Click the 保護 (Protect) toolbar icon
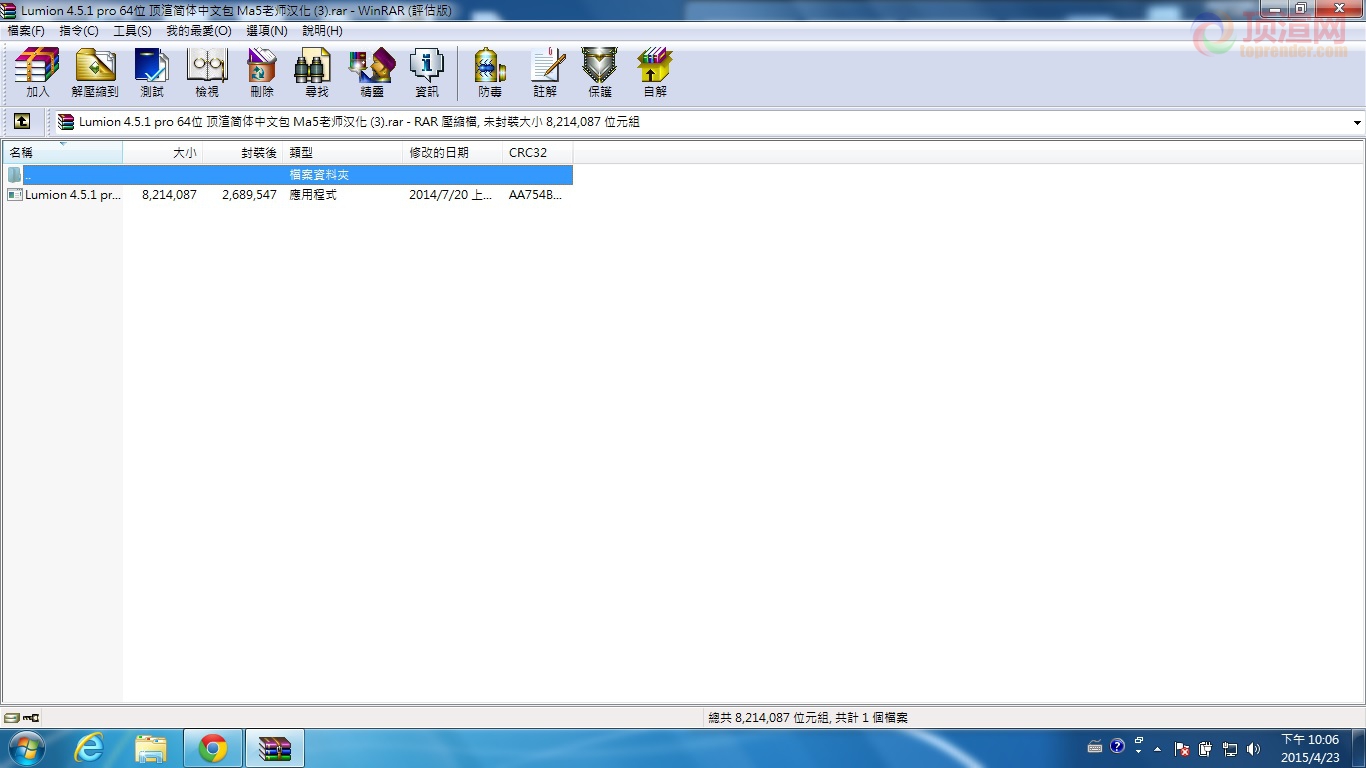The height and width of the screenshot is (768, 1366). (x=600, y=73)
